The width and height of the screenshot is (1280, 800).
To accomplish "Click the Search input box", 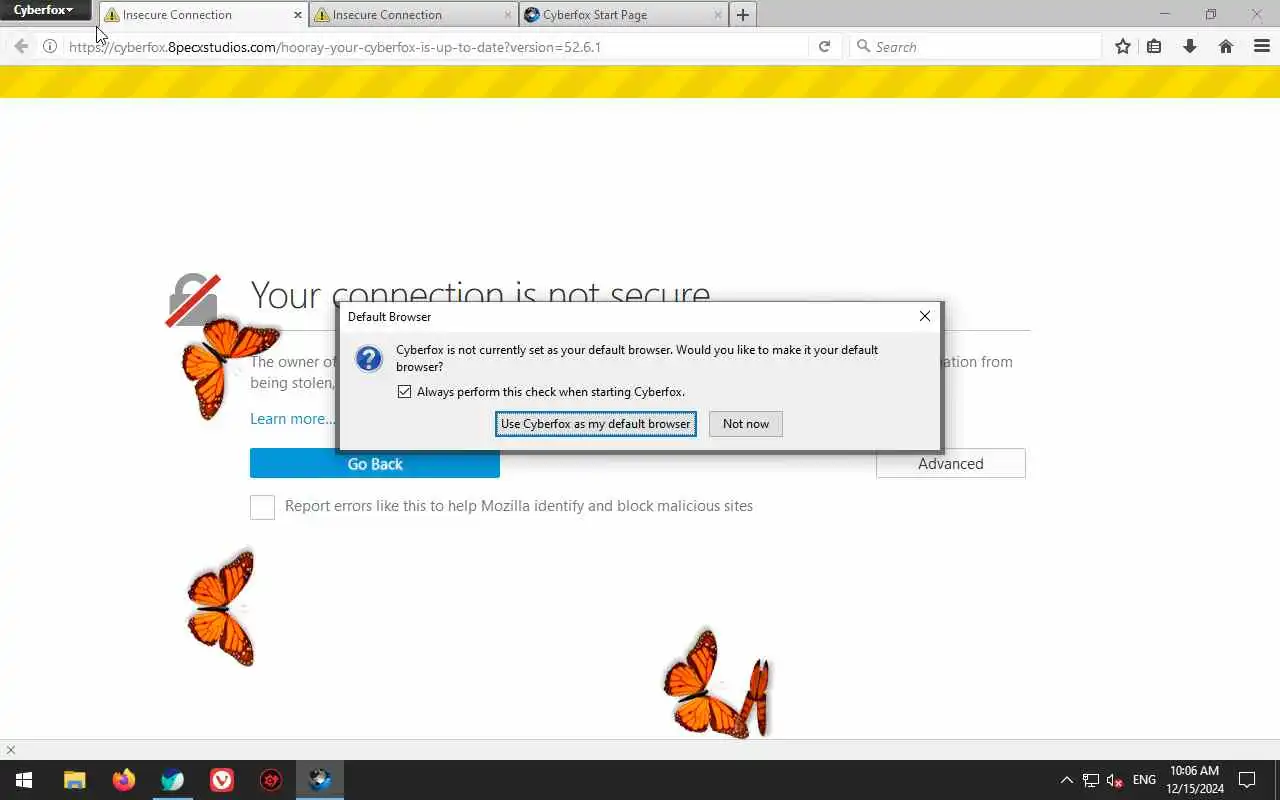I will 975,47.
